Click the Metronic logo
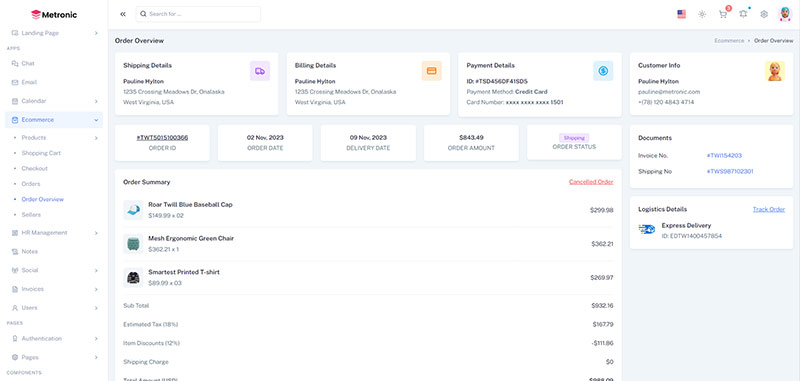Screen dimensions: 800x381 pyautogui.click(x=54, y=15)
